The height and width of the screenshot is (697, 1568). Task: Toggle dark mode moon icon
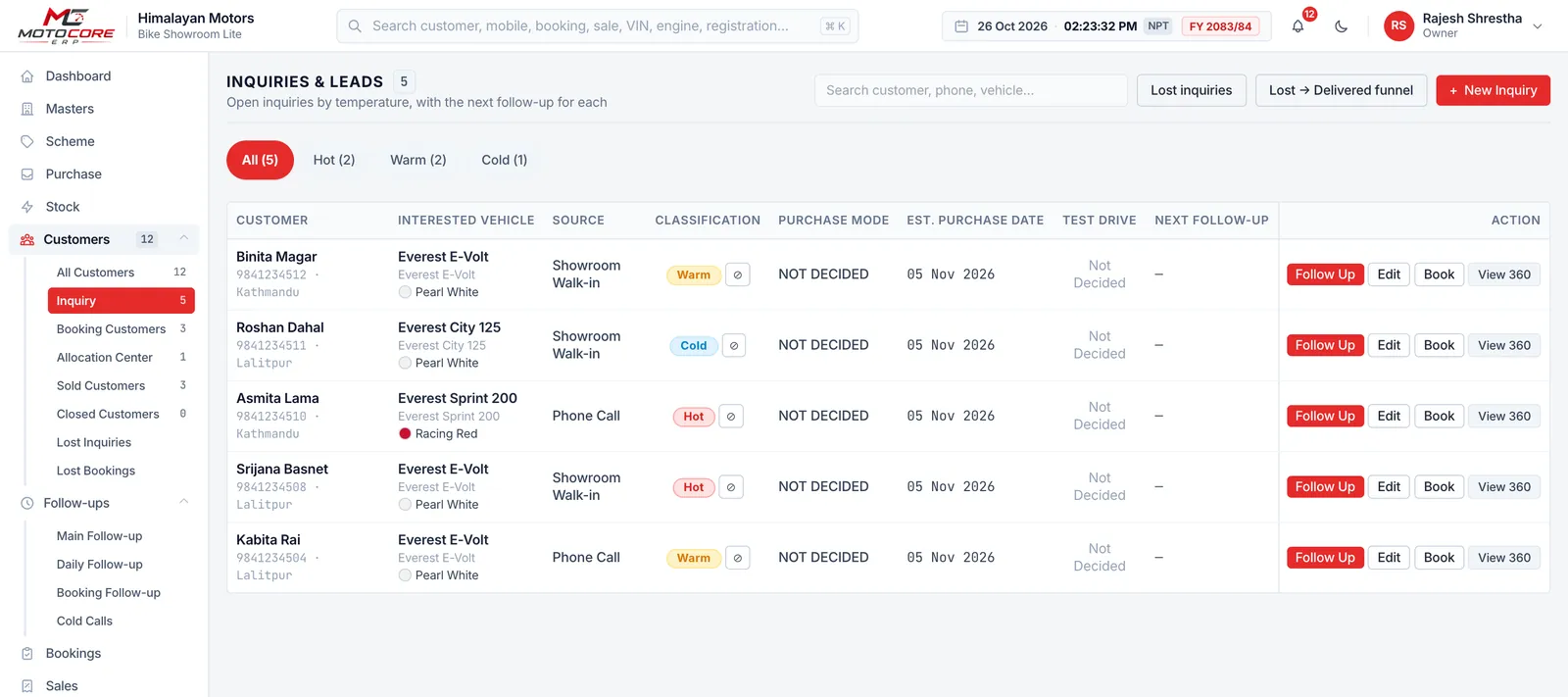coord(1341,26)
